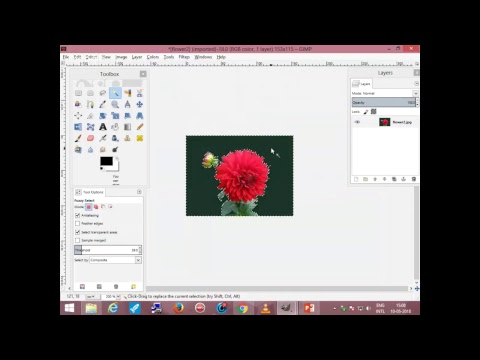The width and height of the screenshot is (480, 360).
Task: Open the Select menu
Action: (x=91, y=57)
